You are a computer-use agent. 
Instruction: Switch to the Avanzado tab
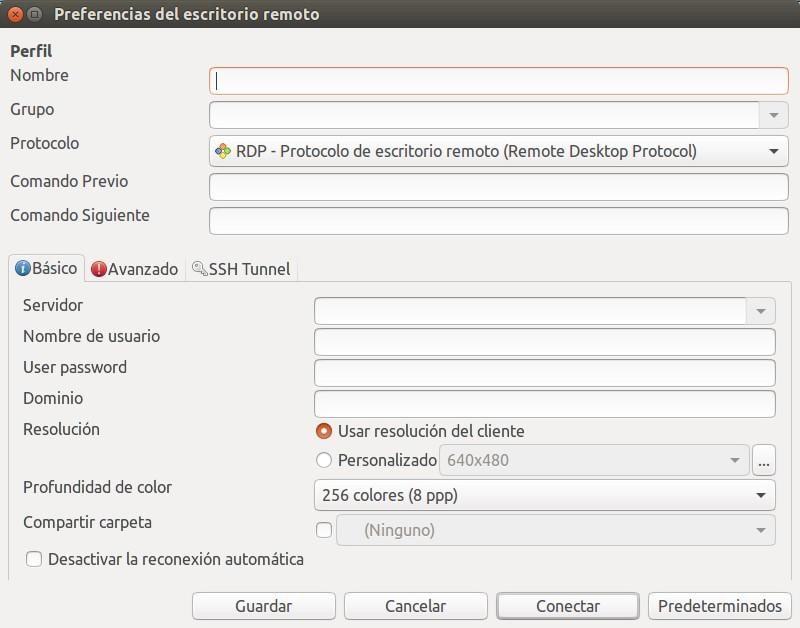[x=135, y=269]
